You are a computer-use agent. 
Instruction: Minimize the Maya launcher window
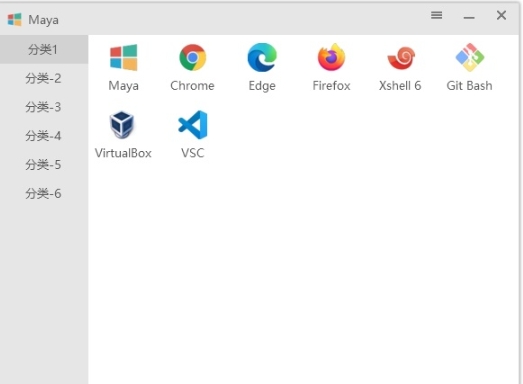(469, 17)
